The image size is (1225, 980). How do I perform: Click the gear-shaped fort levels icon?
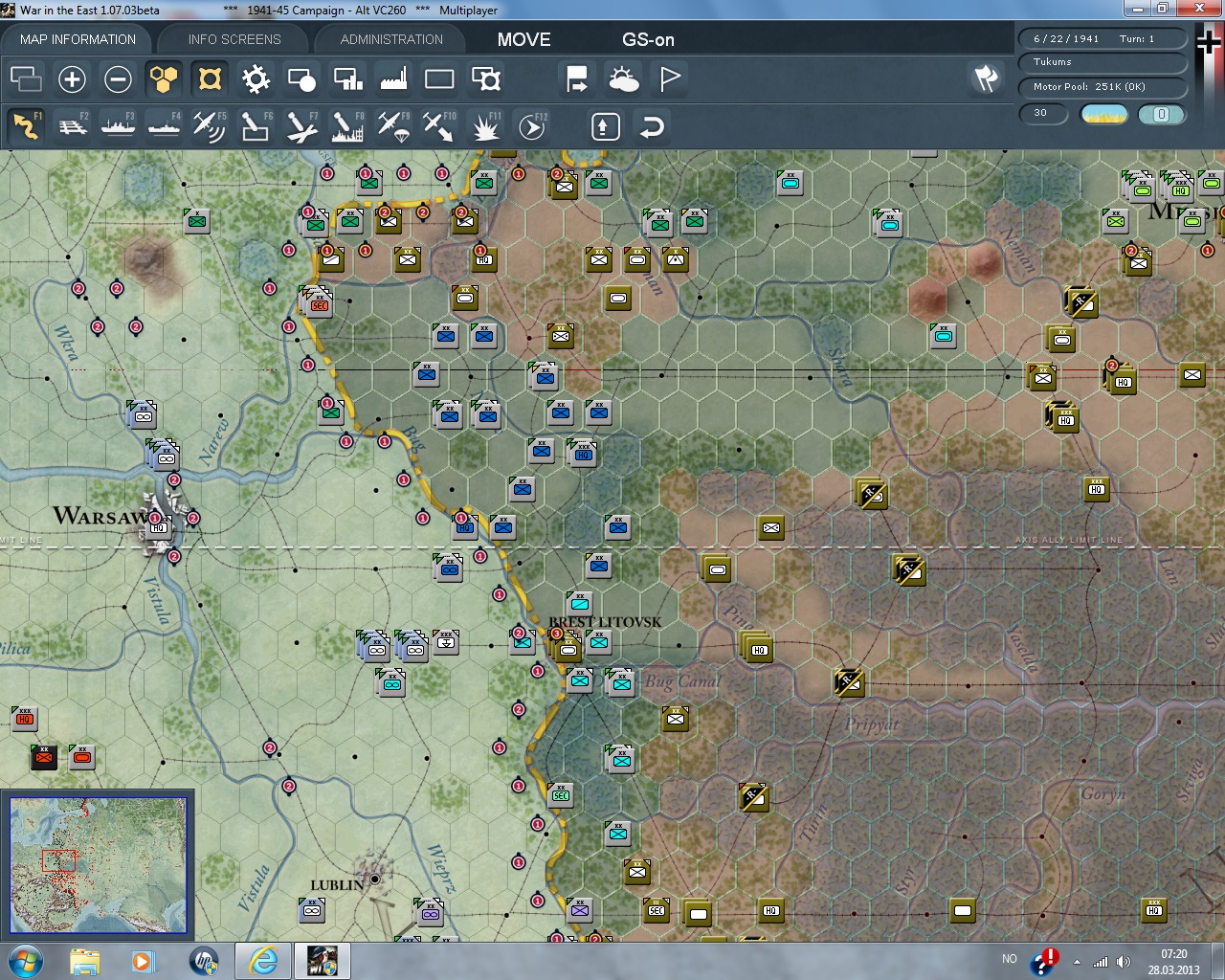coord(256,78)
